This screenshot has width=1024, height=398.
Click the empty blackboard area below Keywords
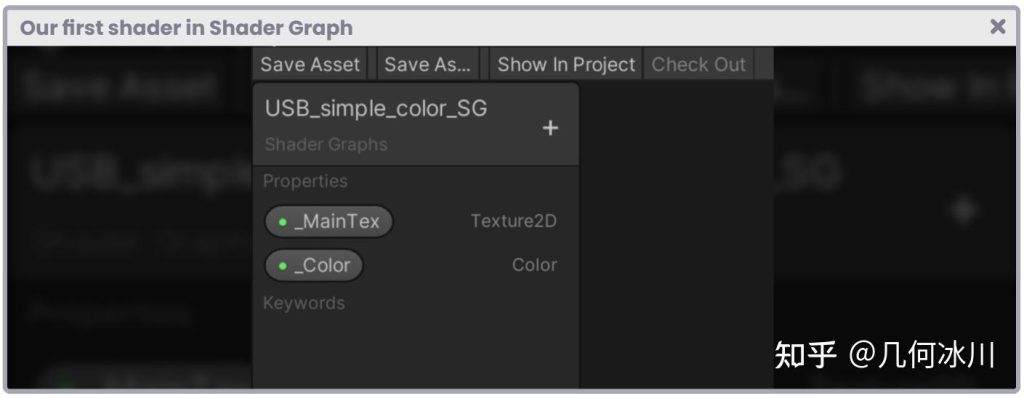click(x=415, y=353)
